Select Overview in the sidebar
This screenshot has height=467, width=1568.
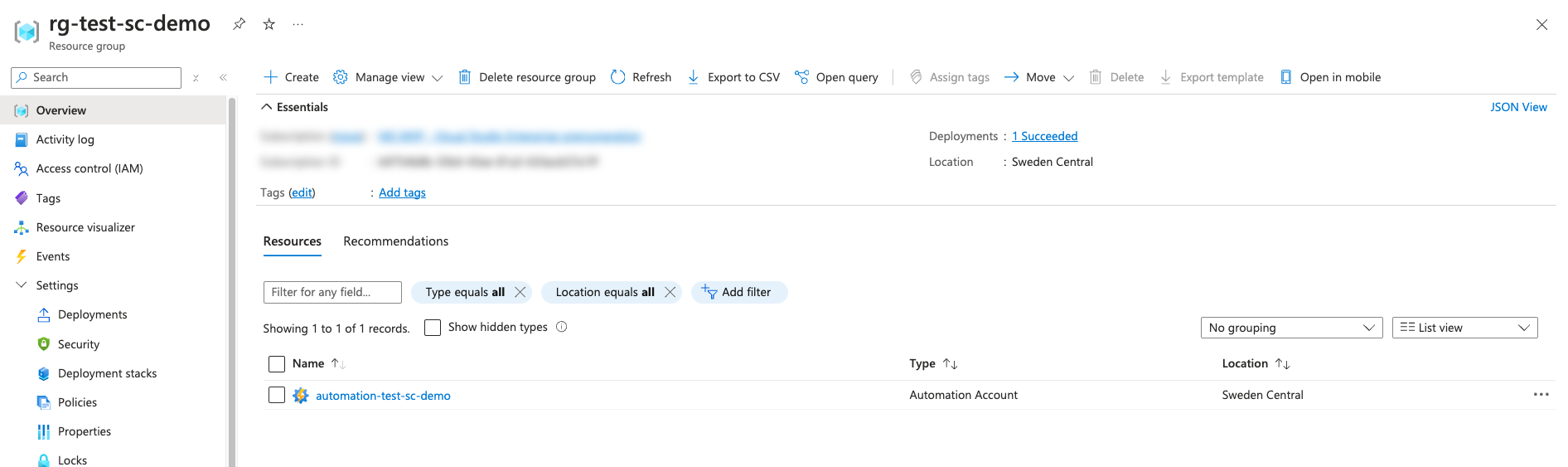113,110
